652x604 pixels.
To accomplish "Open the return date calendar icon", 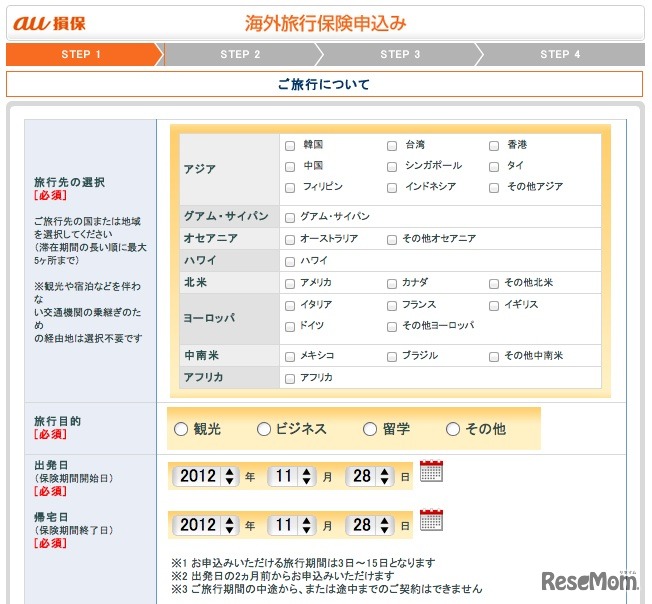I will click(x=431, y=520).
